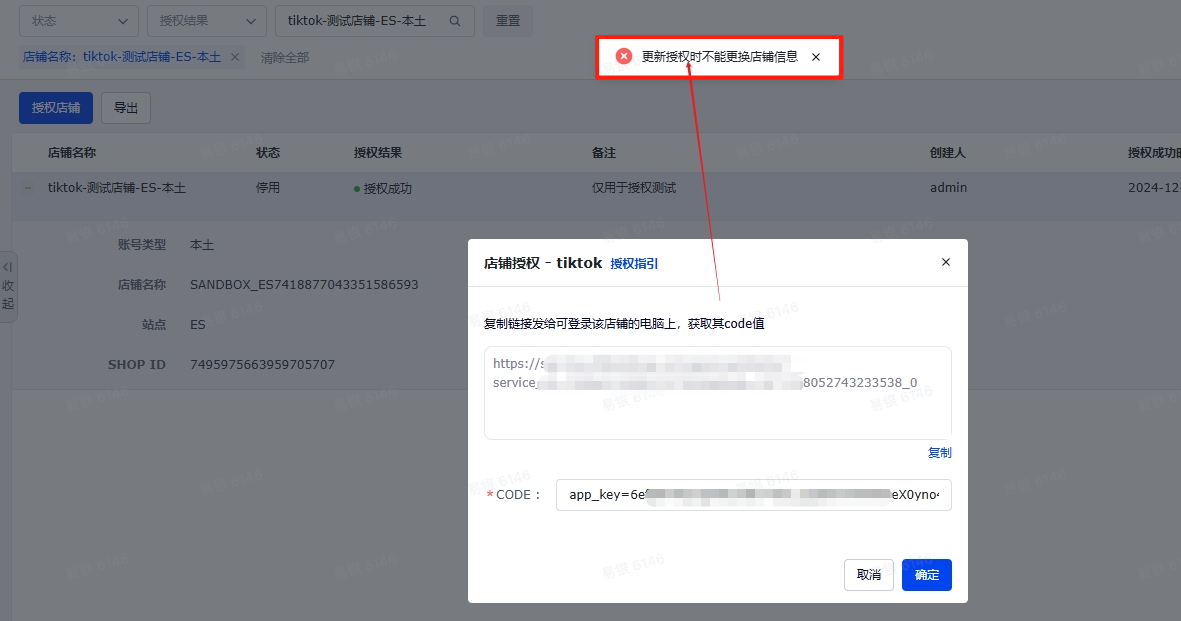The height and width of the screenshot is (621, 1181).
Task: Click the 仅用于授权测试 remark cell
Action: coord(634,188)
